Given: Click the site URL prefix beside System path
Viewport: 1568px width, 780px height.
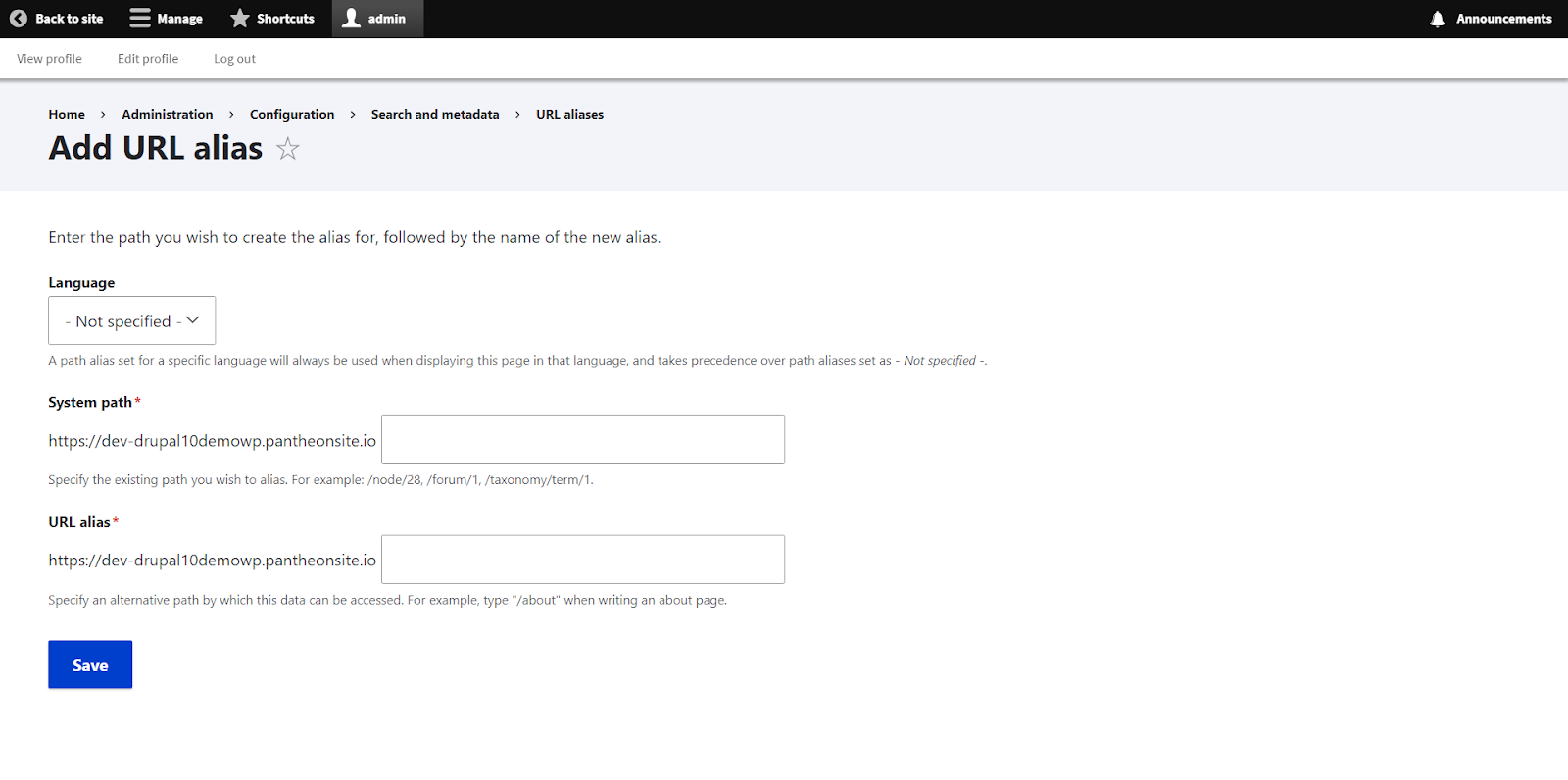Looking at the screenshot, I should (x=213, y=441).
